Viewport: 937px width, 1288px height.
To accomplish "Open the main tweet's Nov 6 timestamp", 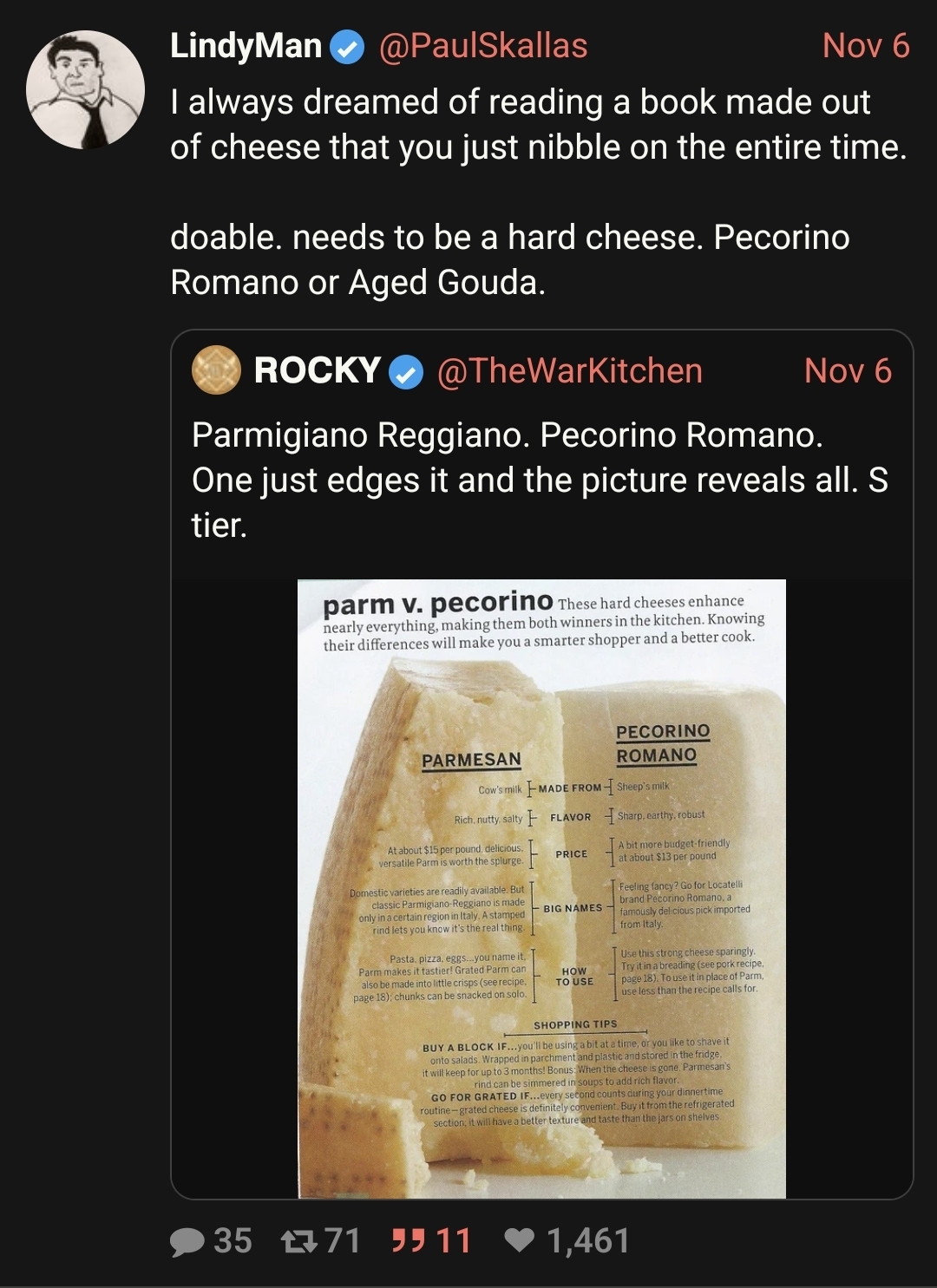I will 866,46.
